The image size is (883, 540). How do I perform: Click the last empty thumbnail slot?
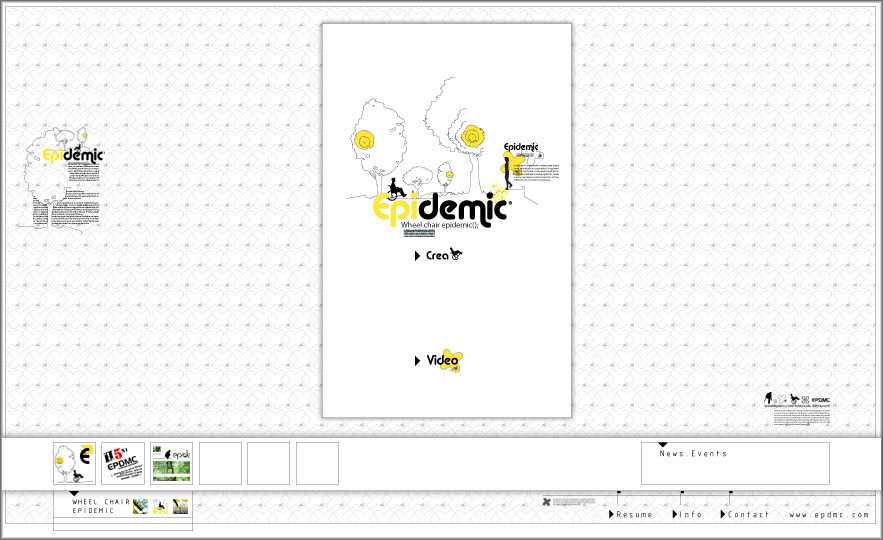click(317, 464)
